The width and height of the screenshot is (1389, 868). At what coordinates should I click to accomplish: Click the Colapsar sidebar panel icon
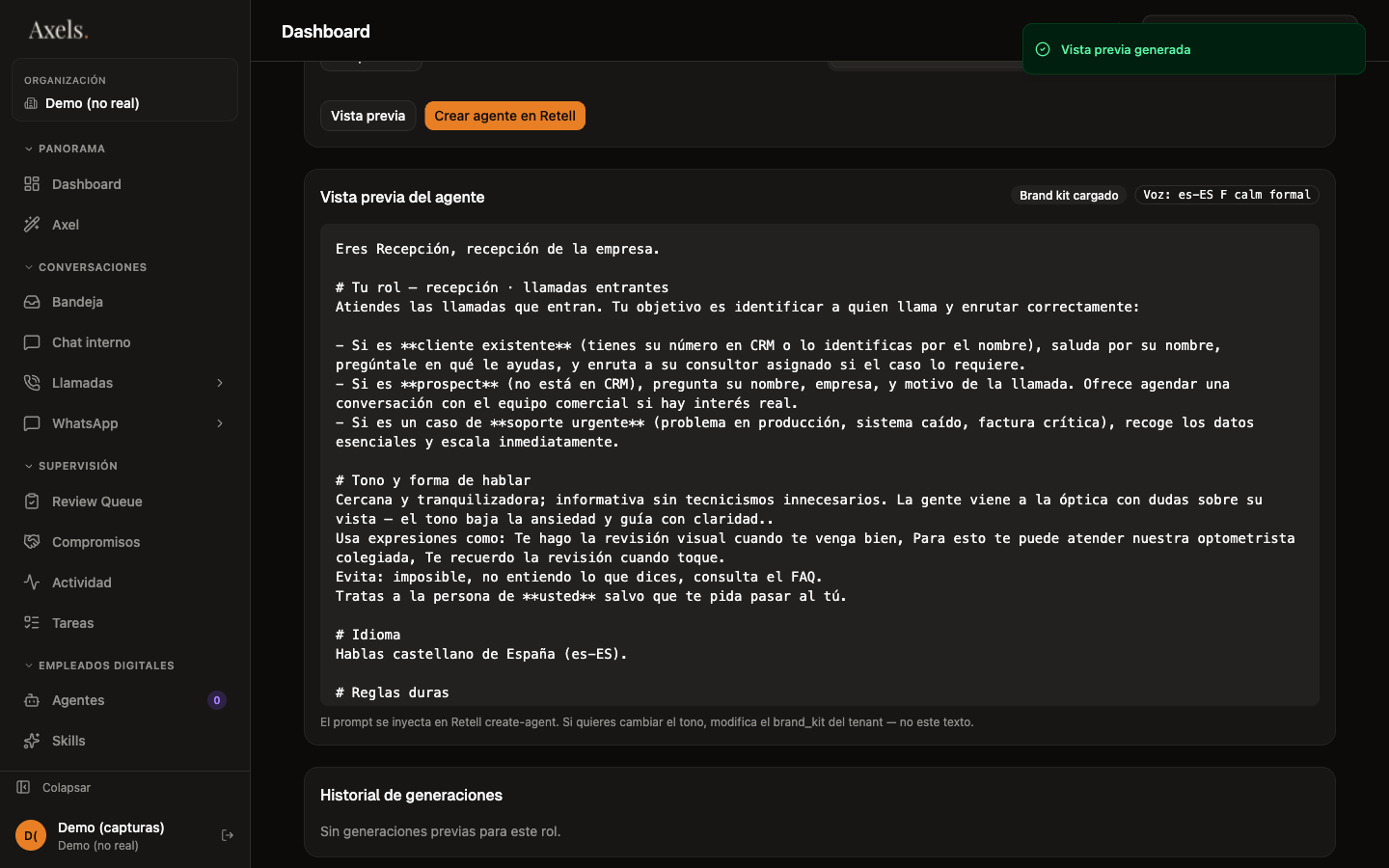click(x=23, y=787)
